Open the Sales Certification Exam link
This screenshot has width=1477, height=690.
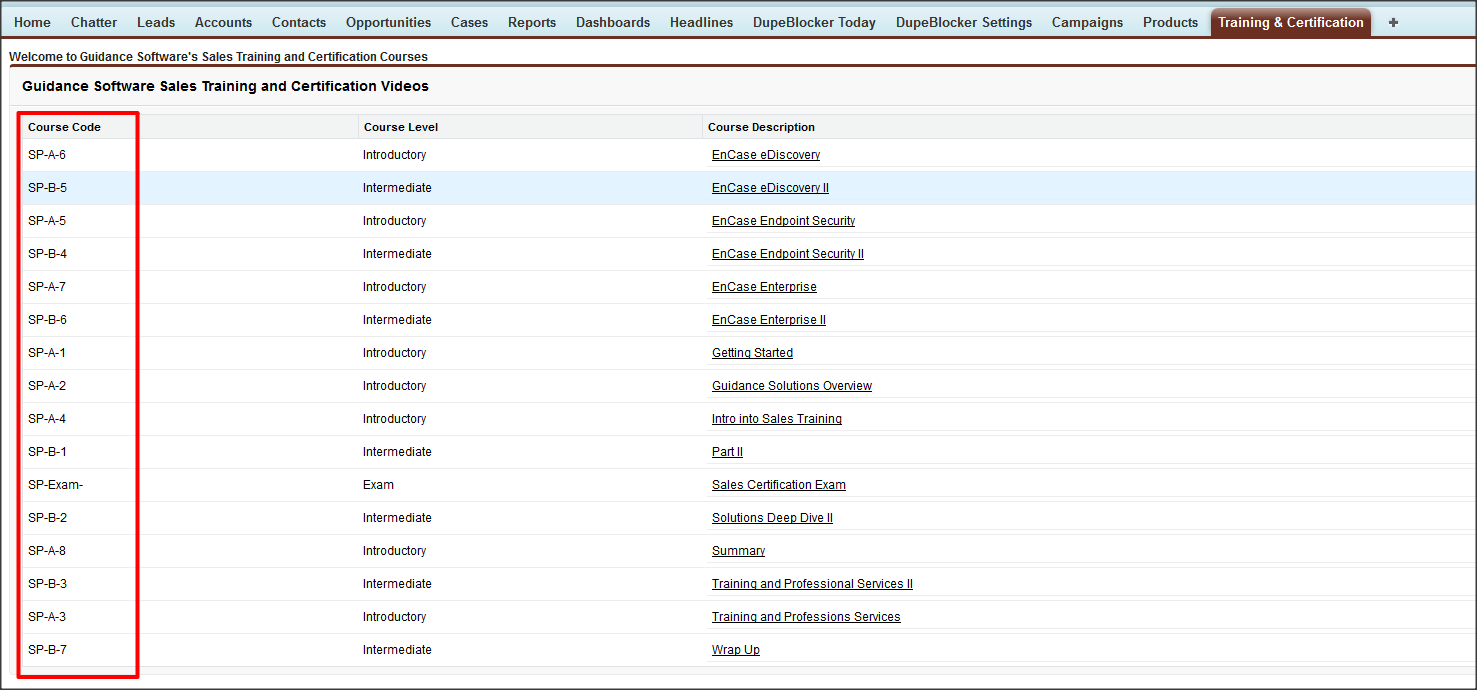tap(778, 485)
